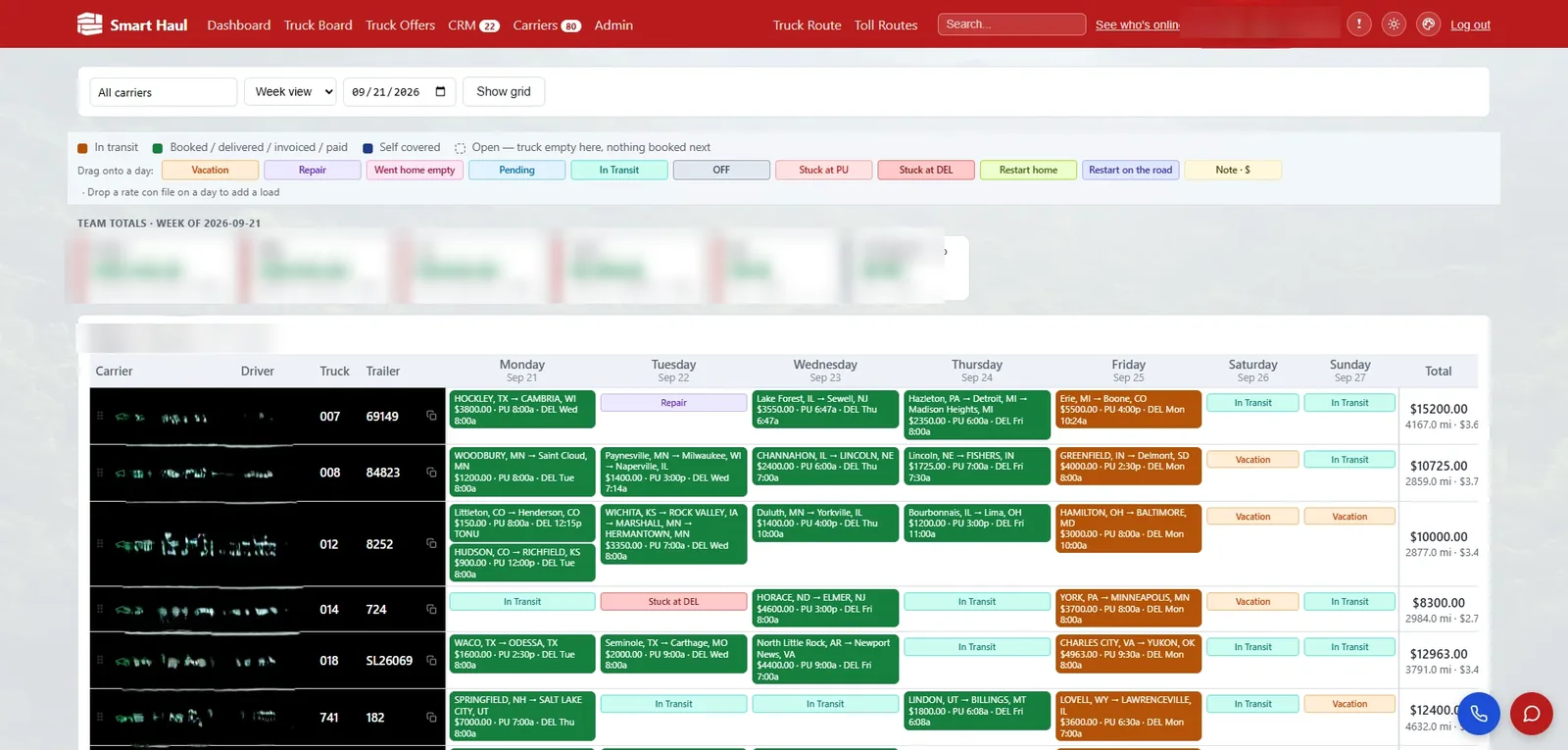Grab the drag handle of truck 018 row
Viewport: 1568px width, 750px height.
point(99,660)
